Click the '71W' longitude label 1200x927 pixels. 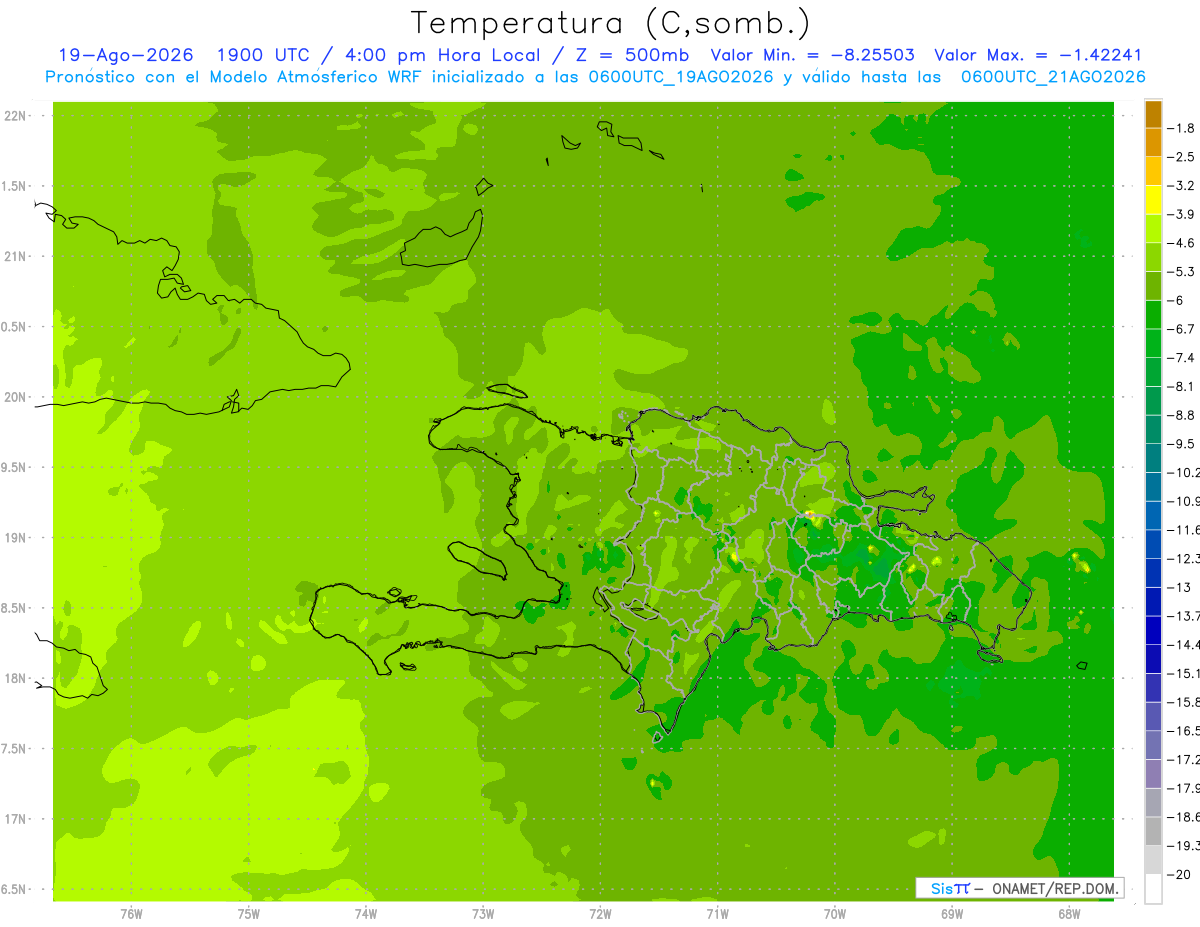tap(717, 914)
